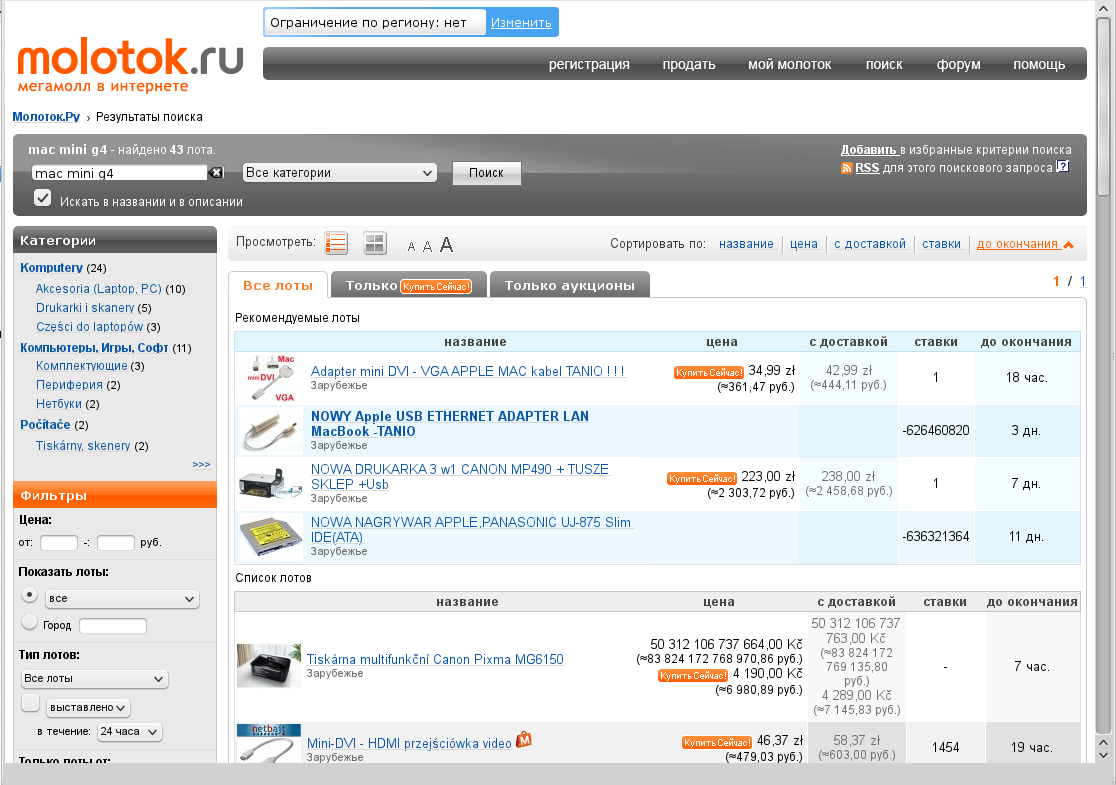
Task: Open 'Tiskárna multifunkční Canon Pixma MG6150' lot
Action: coord(435,659)
